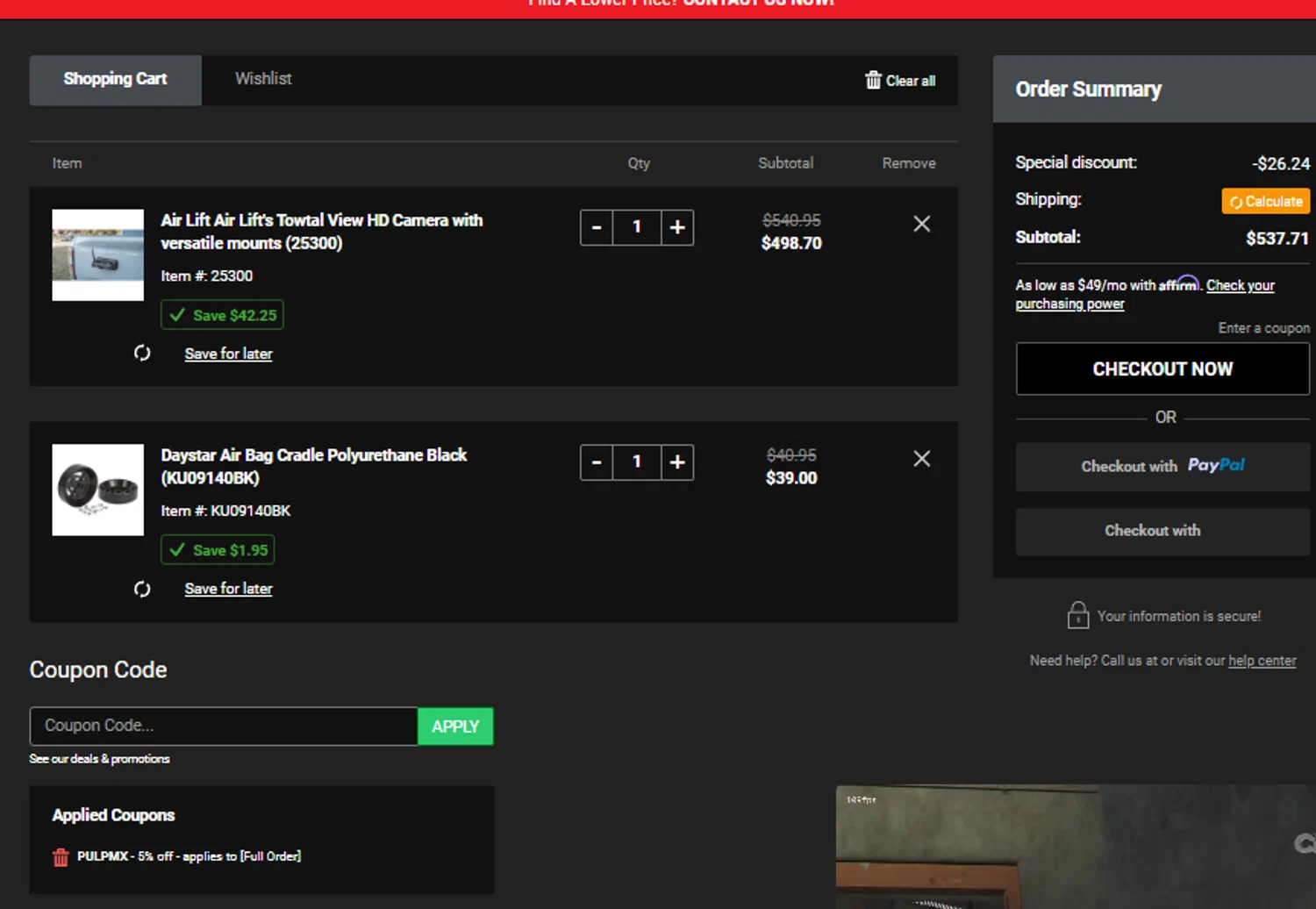Delete the PULPMX applied coupon via trash icon

coord(61,857)
